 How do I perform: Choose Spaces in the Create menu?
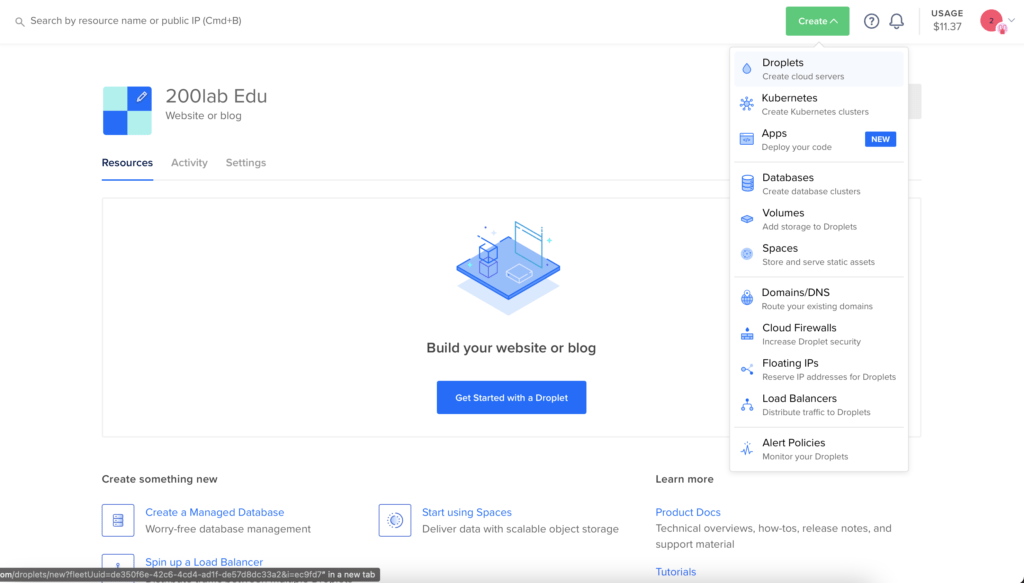819,254
